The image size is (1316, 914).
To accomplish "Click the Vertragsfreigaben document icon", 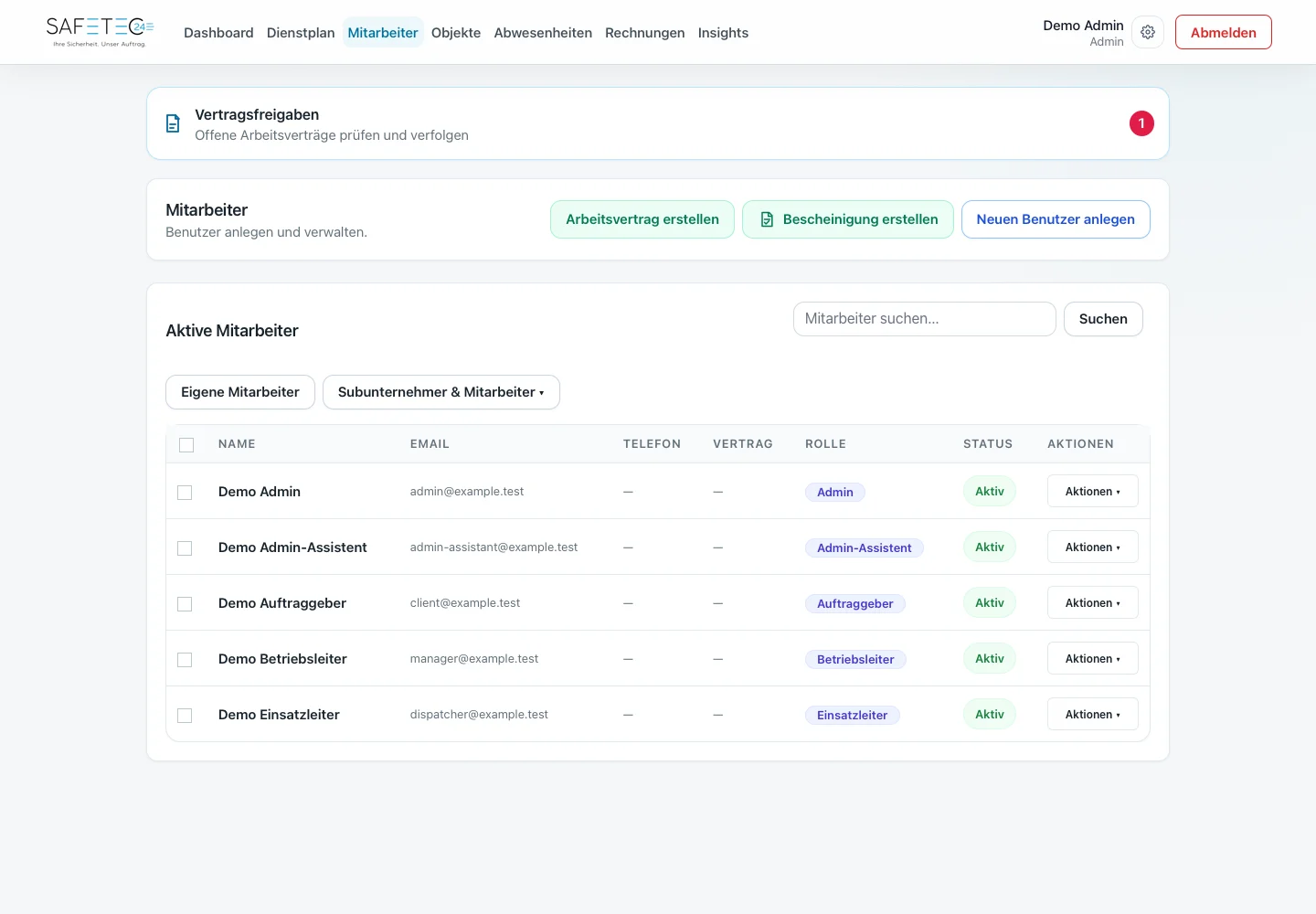I will pyautogui.click(x=173, y=123).
